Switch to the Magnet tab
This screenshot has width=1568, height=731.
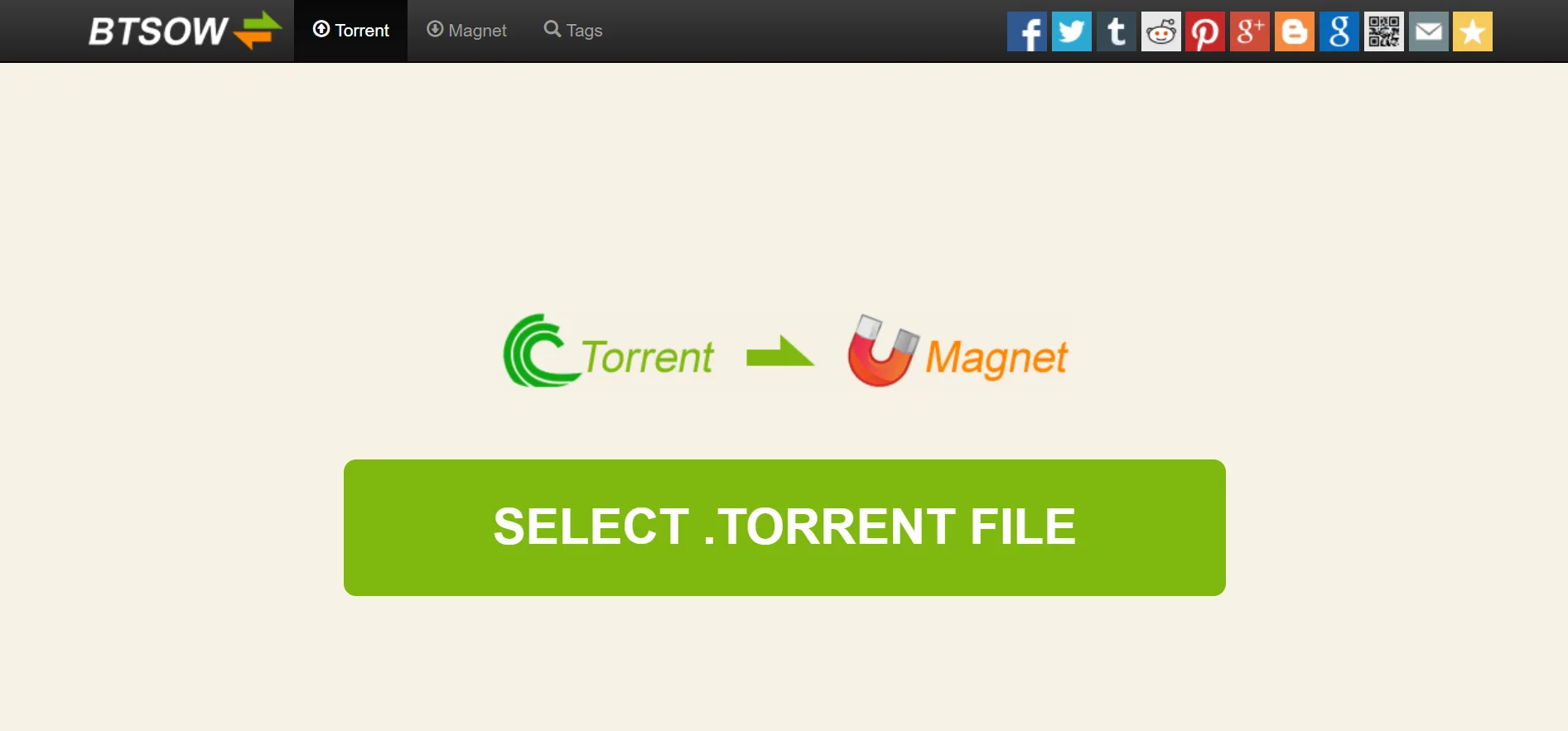[x=466, y=31]
